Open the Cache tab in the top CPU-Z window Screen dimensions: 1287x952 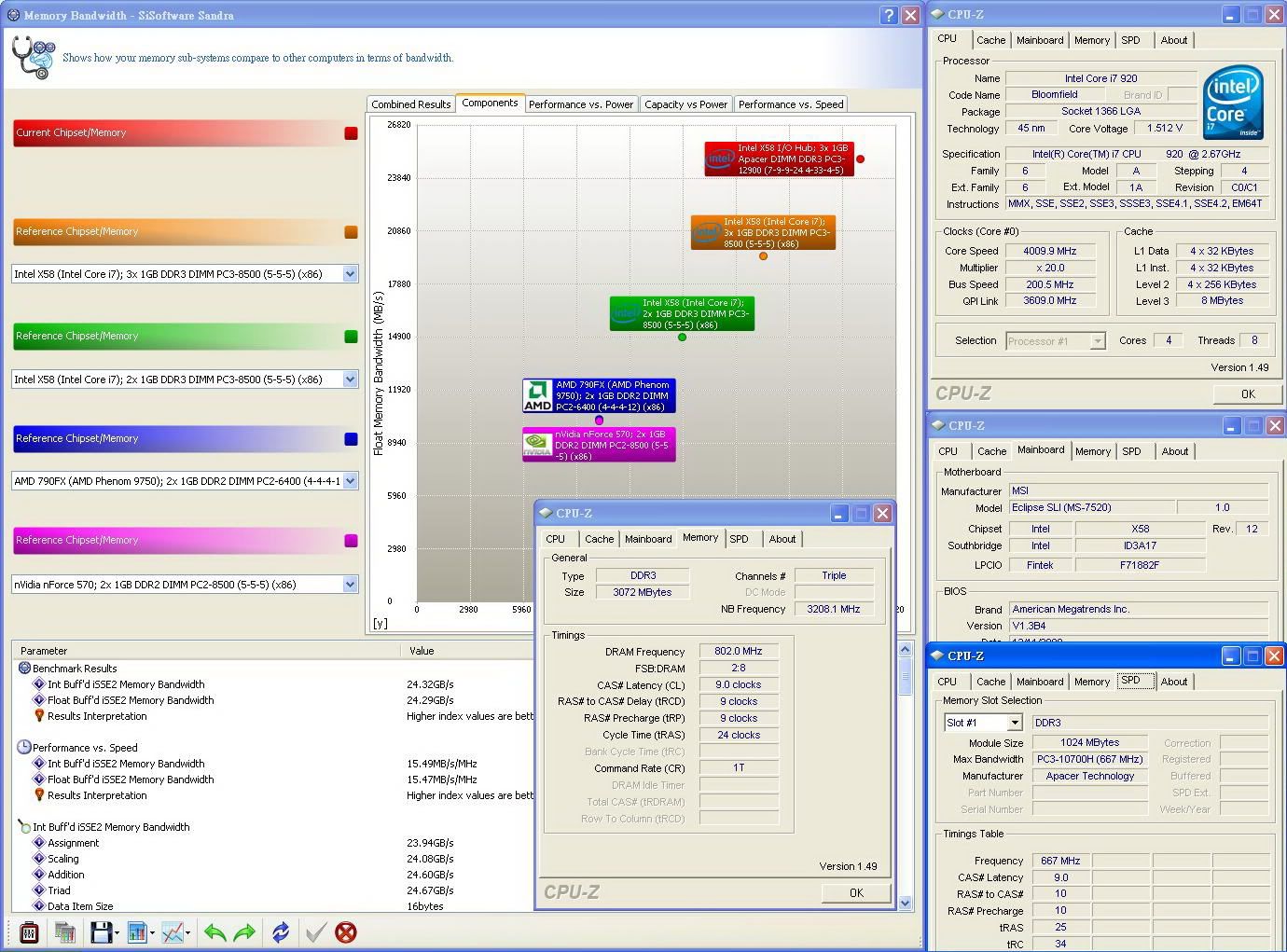[x=990, y=40]
